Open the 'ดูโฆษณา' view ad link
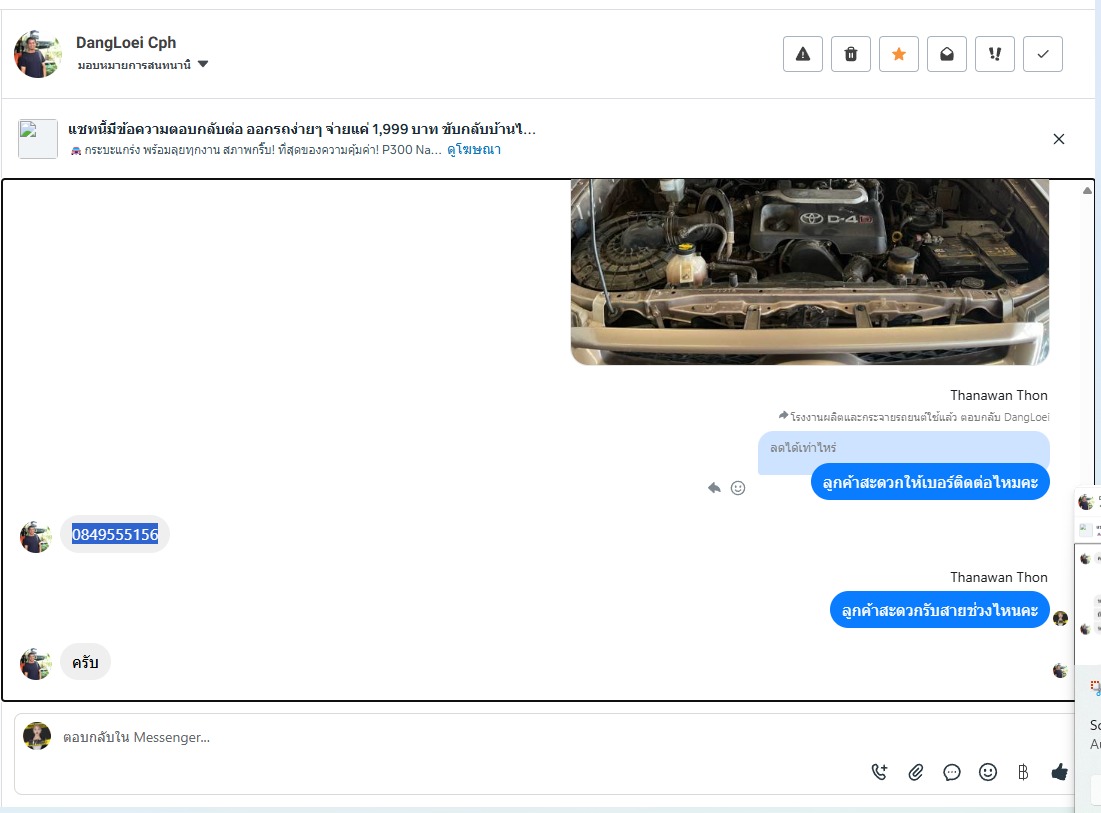Image resolution: width=1101 pixels, height=813 pixels. 474,150
